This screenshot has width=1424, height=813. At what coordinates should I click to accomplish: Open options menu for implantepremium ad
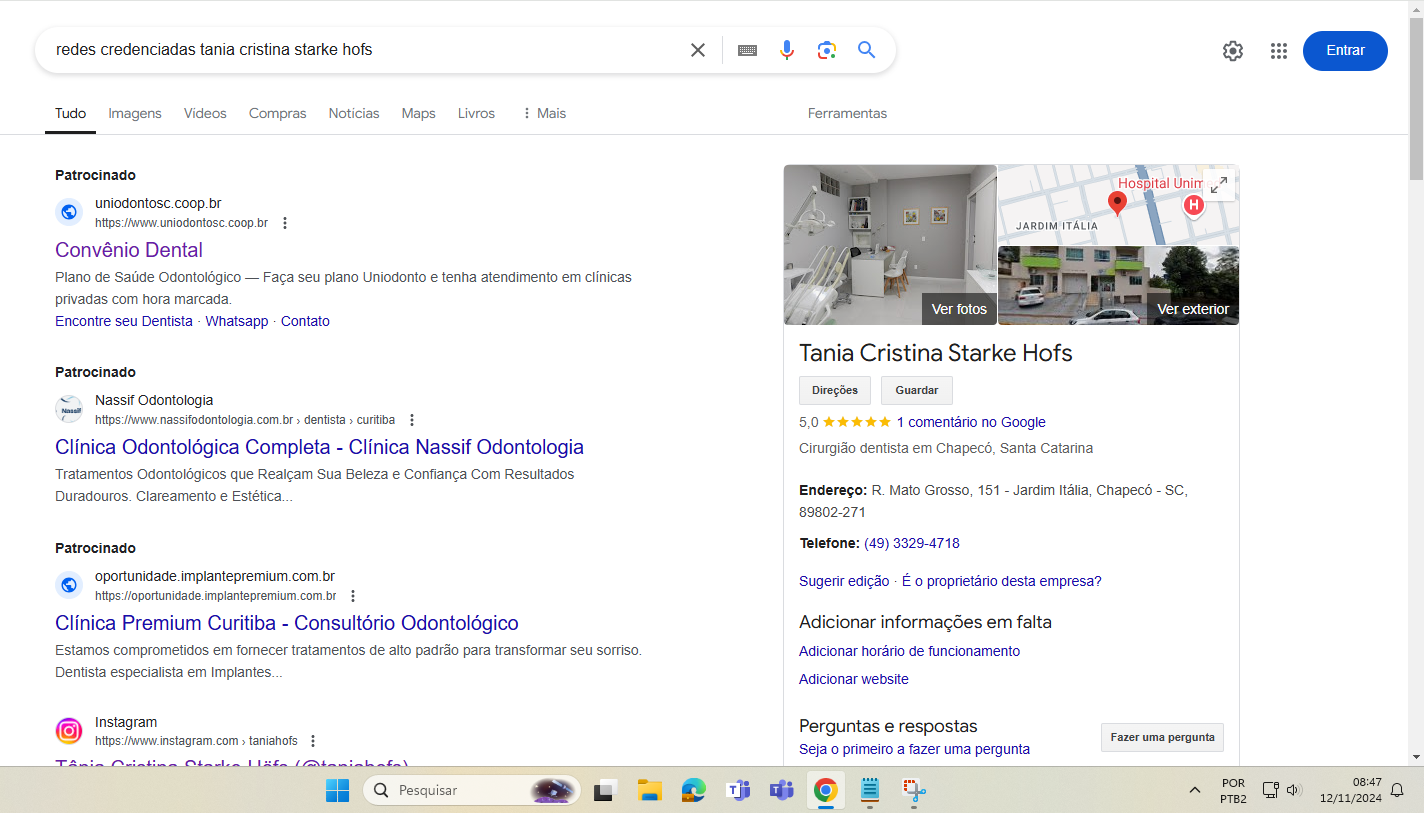coord(353,596)
